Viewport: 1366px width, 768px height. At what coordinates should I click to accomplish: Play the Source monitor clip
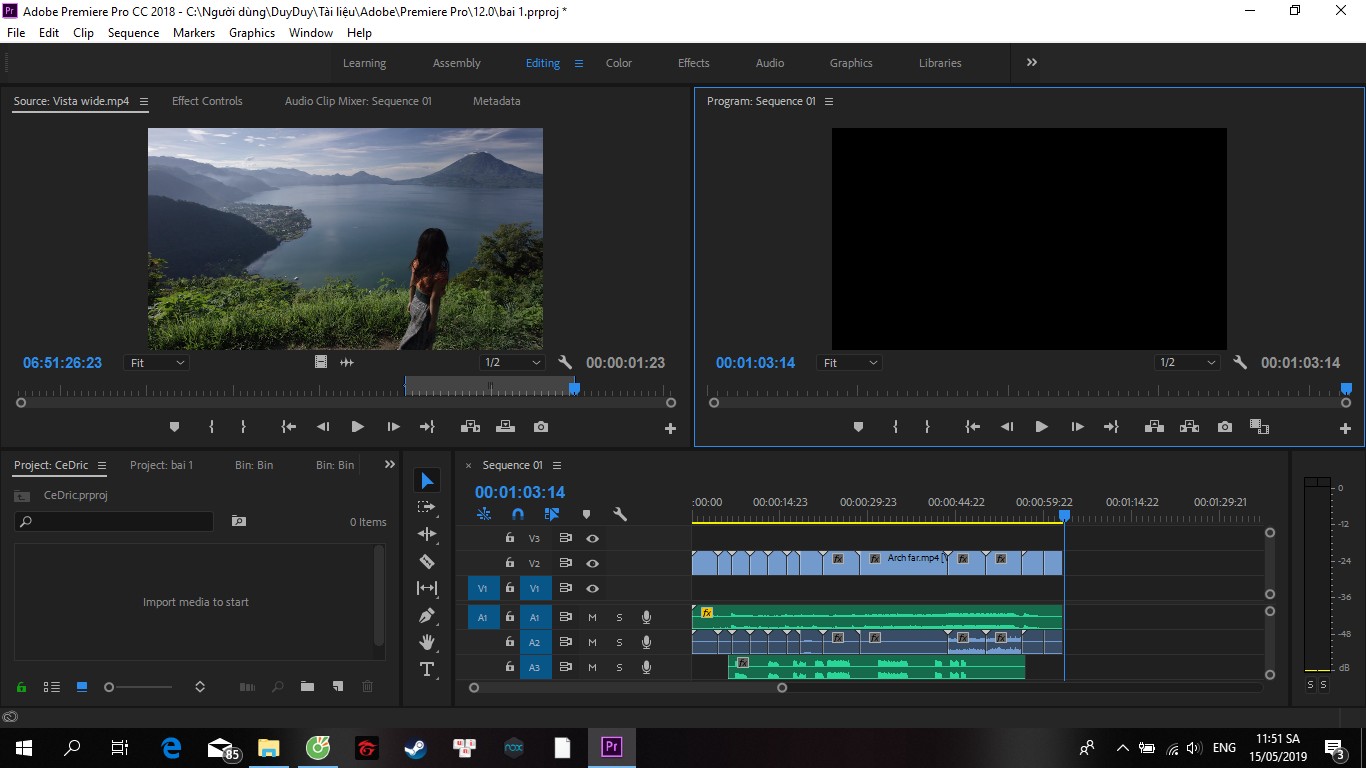tap(357, 427)
